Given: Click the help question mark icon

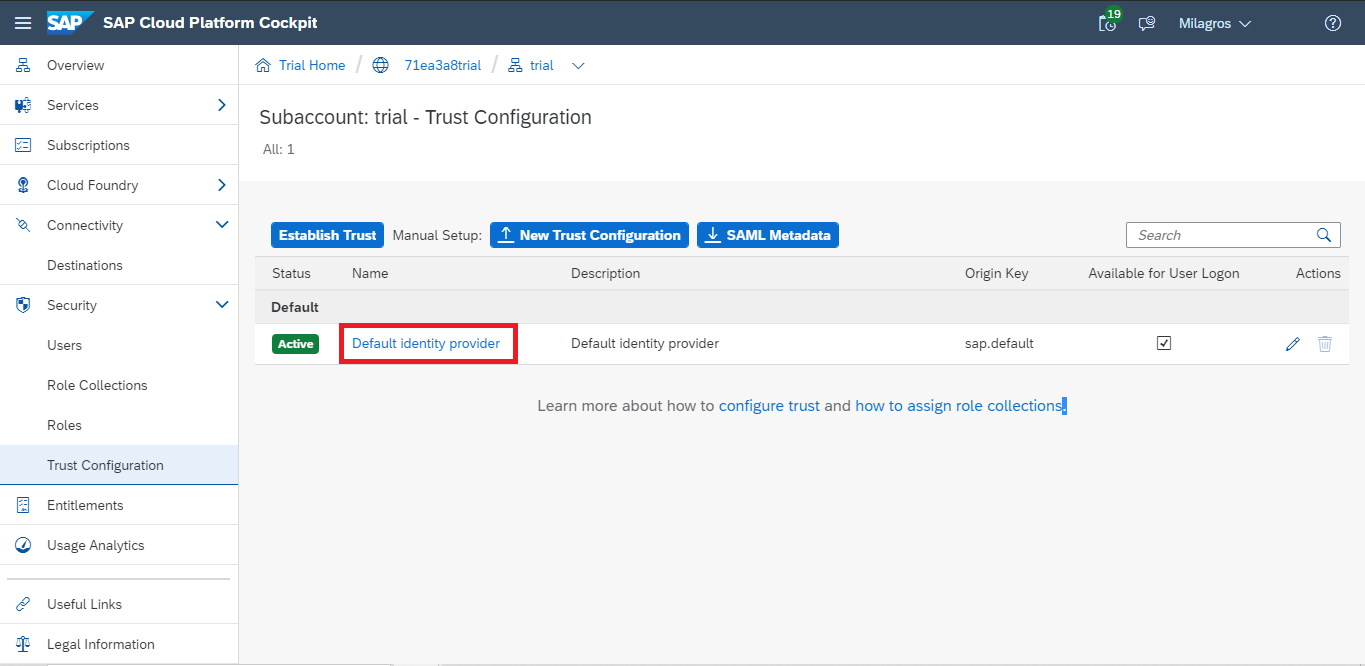Looking at the screenshot, I should (1332, 23).
